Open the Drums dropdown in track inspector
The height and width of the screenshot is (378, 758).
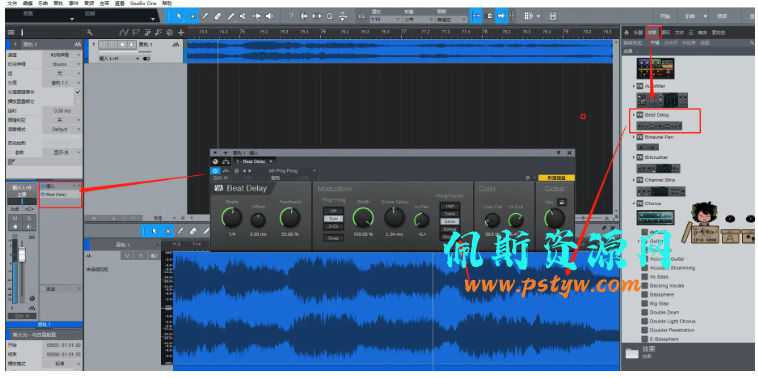click(x=62, y=64)
